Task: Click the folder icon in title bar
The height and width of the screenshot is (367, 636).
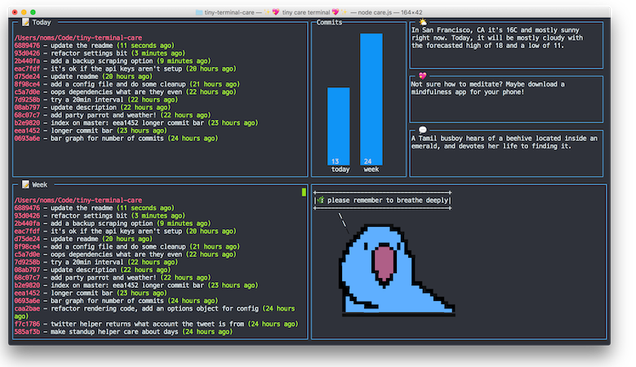Action: click(x=199, y=12)
